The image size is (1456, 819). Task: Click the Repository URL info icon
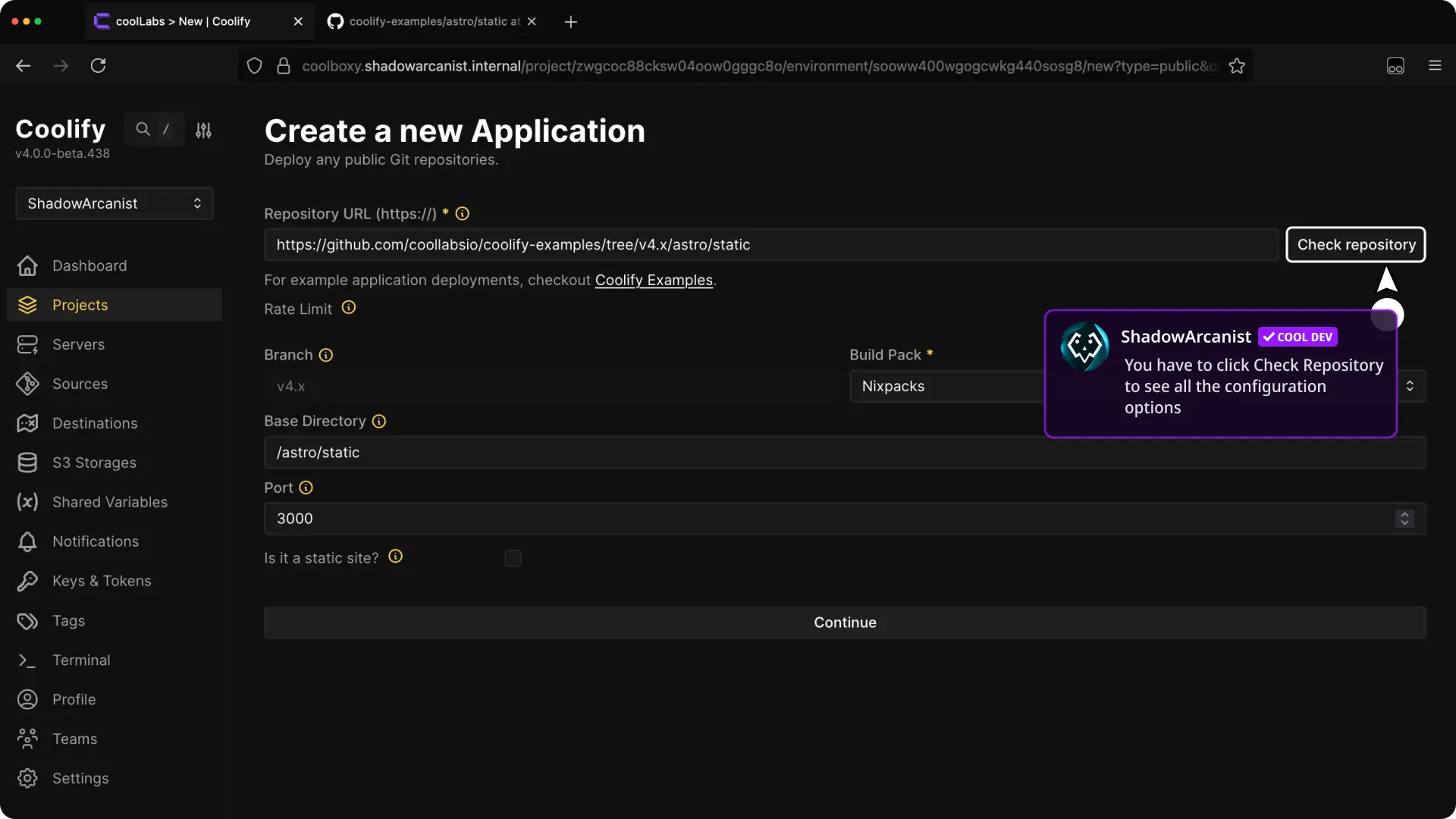click(x=462, y=214)
